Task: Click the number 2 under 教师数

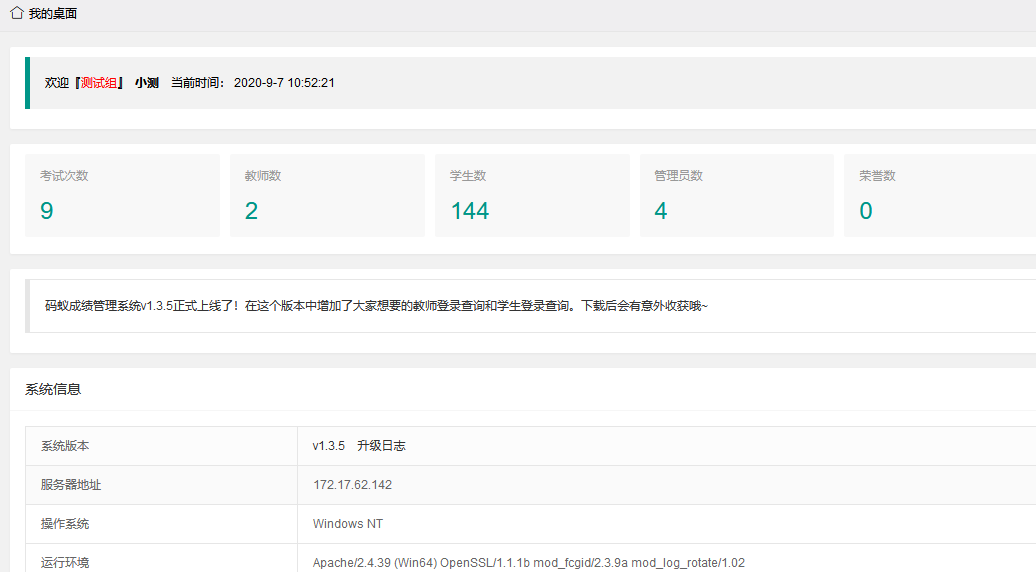Action: click(252, 211)
